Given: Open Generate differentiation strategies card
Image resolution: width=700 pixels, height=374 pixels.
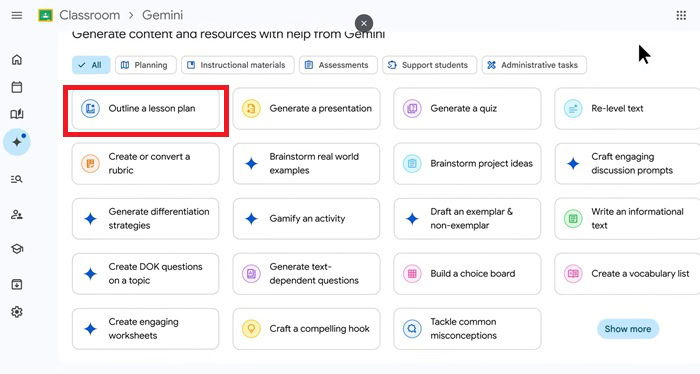Looking at the screenshot, I should 146,219.
